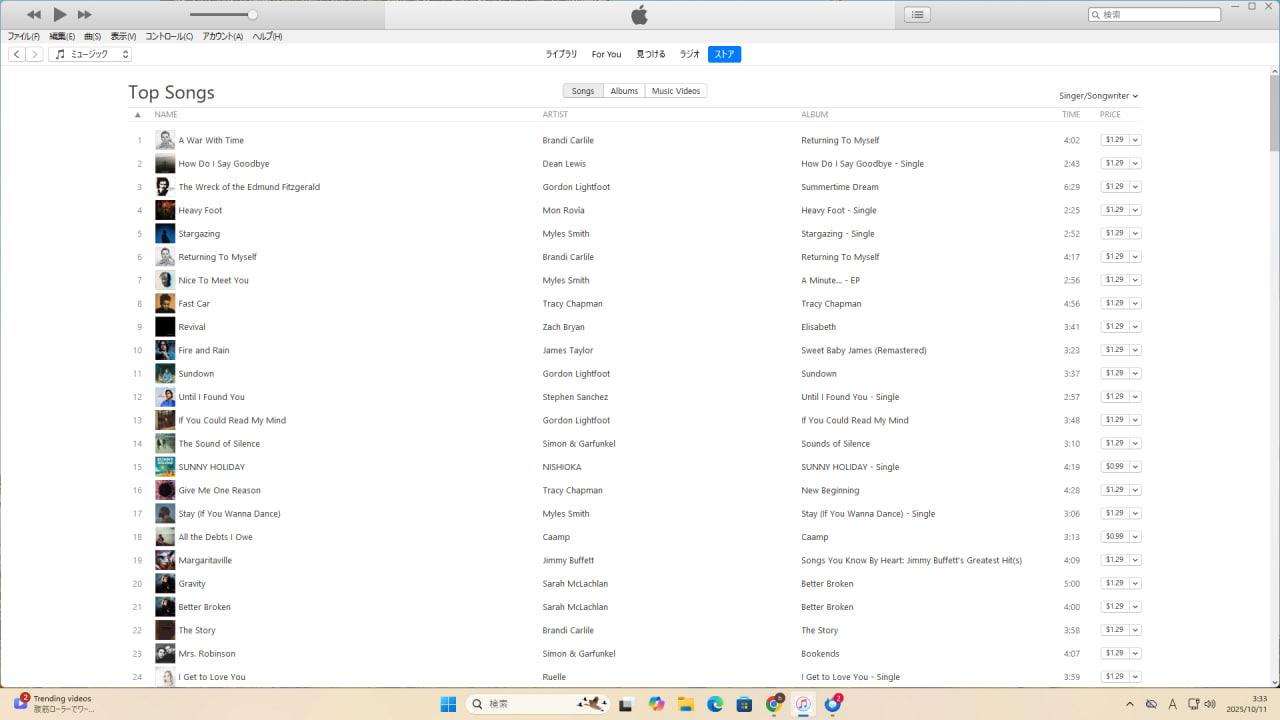Viewport: 1280px width, 720px height.
Task: Open Windows Start menu
Action: point(448,704)
